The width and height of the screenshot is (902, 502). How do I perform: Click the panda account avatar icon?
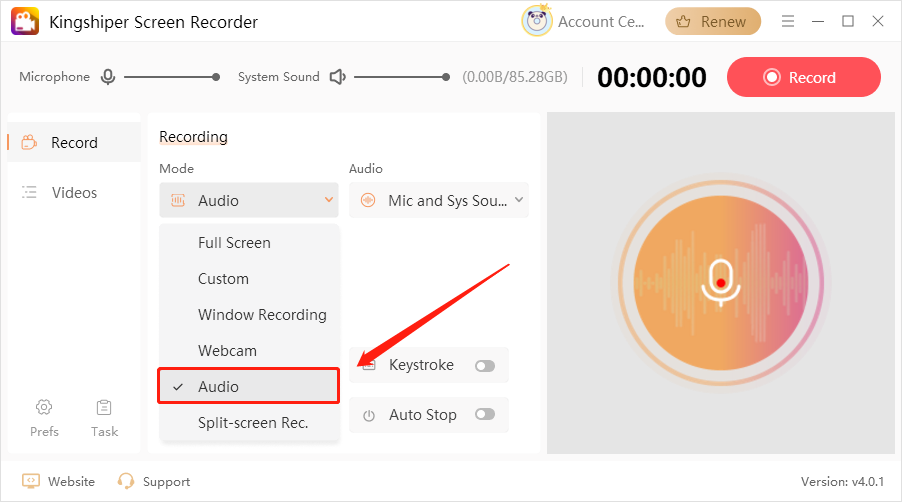537,21
